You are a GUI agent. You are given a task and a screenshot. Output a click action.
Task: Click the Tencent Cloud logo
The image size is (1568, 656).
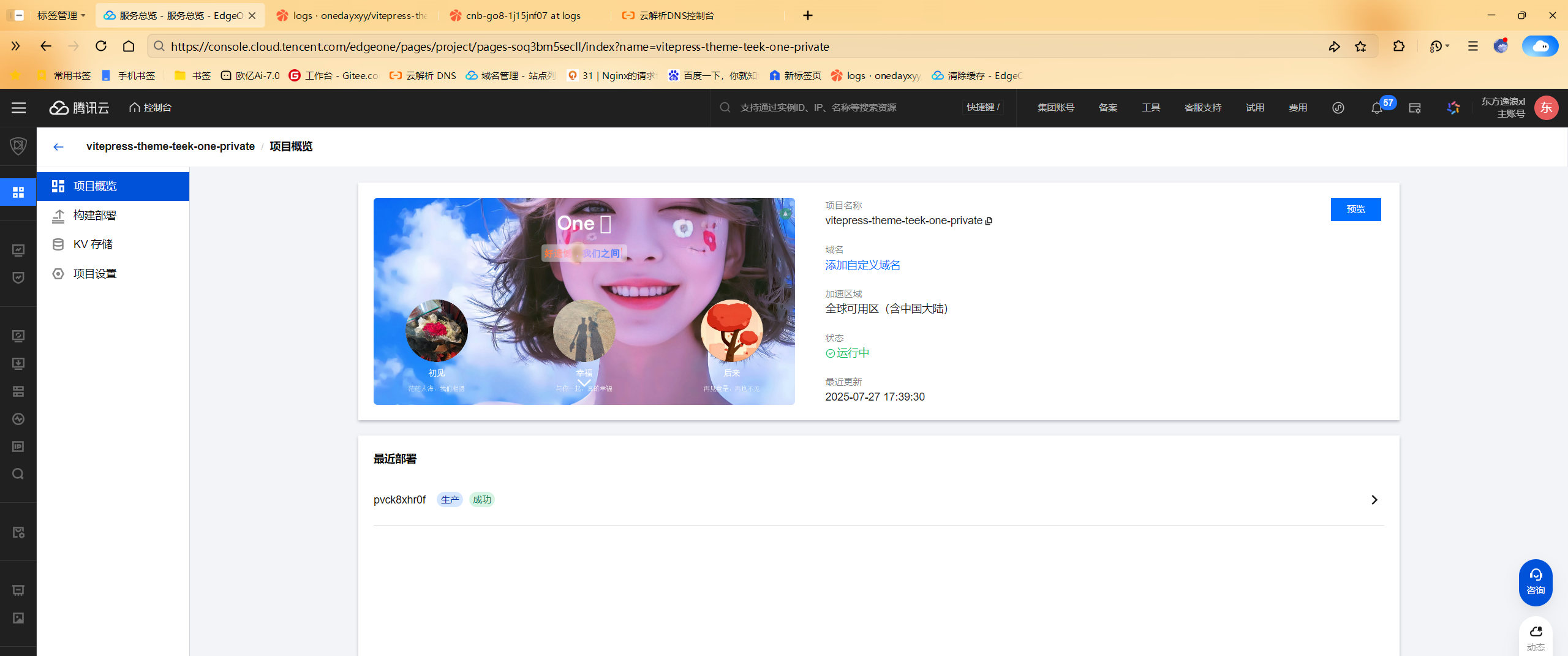click(x=79, y=108)
